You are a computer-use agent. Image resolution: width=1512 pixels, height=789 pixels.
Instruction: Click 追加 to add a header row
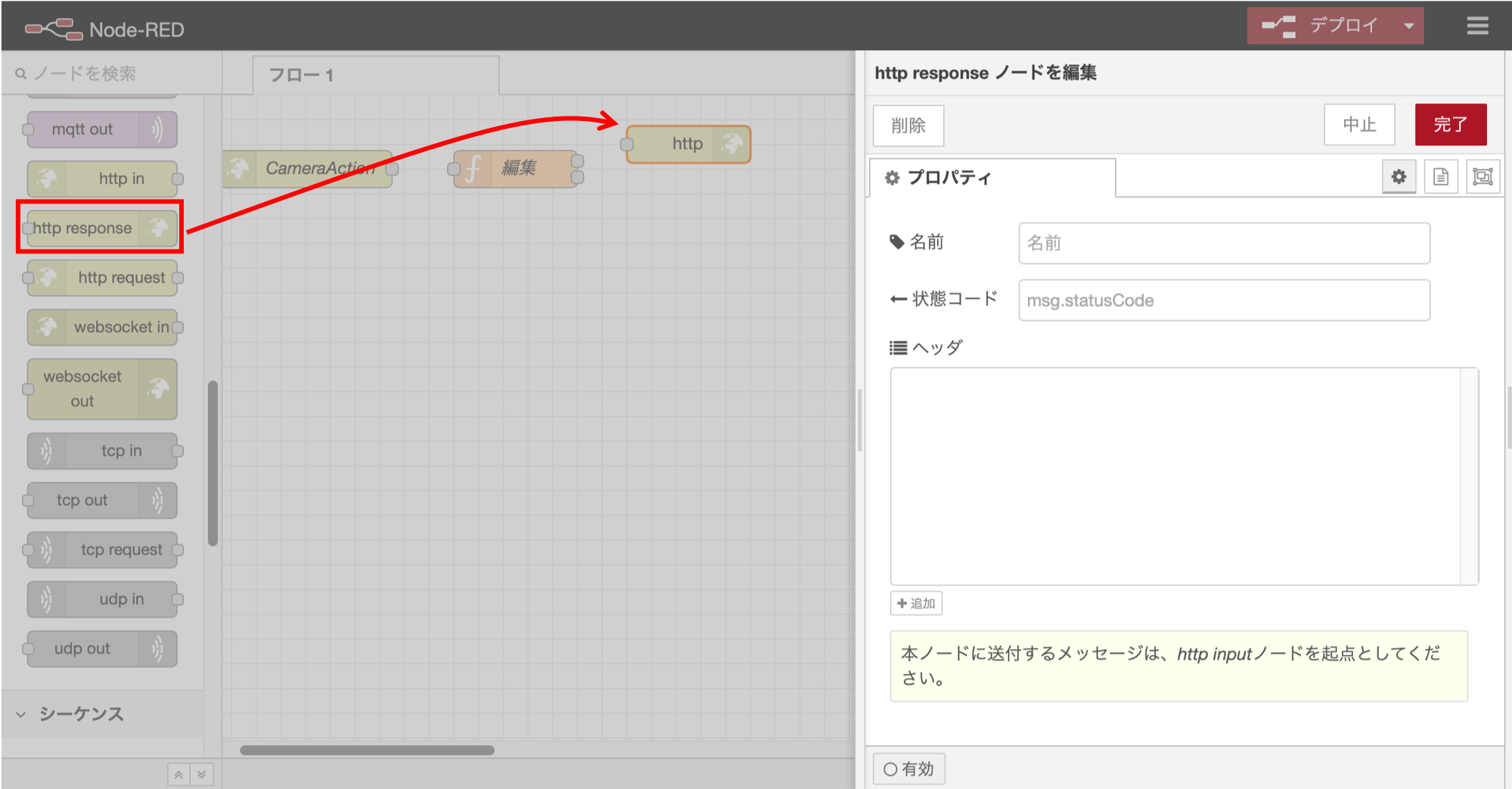click(x=915, y=603)
